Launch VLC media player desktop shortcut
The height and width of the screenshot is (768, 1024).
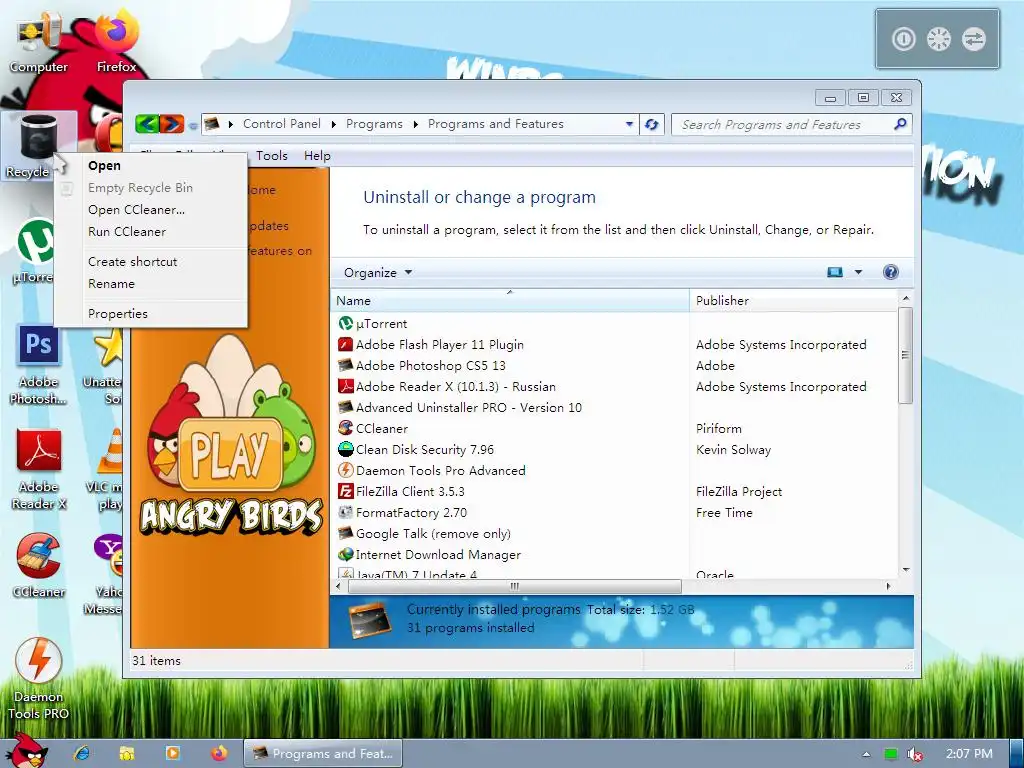click(106, 470)
